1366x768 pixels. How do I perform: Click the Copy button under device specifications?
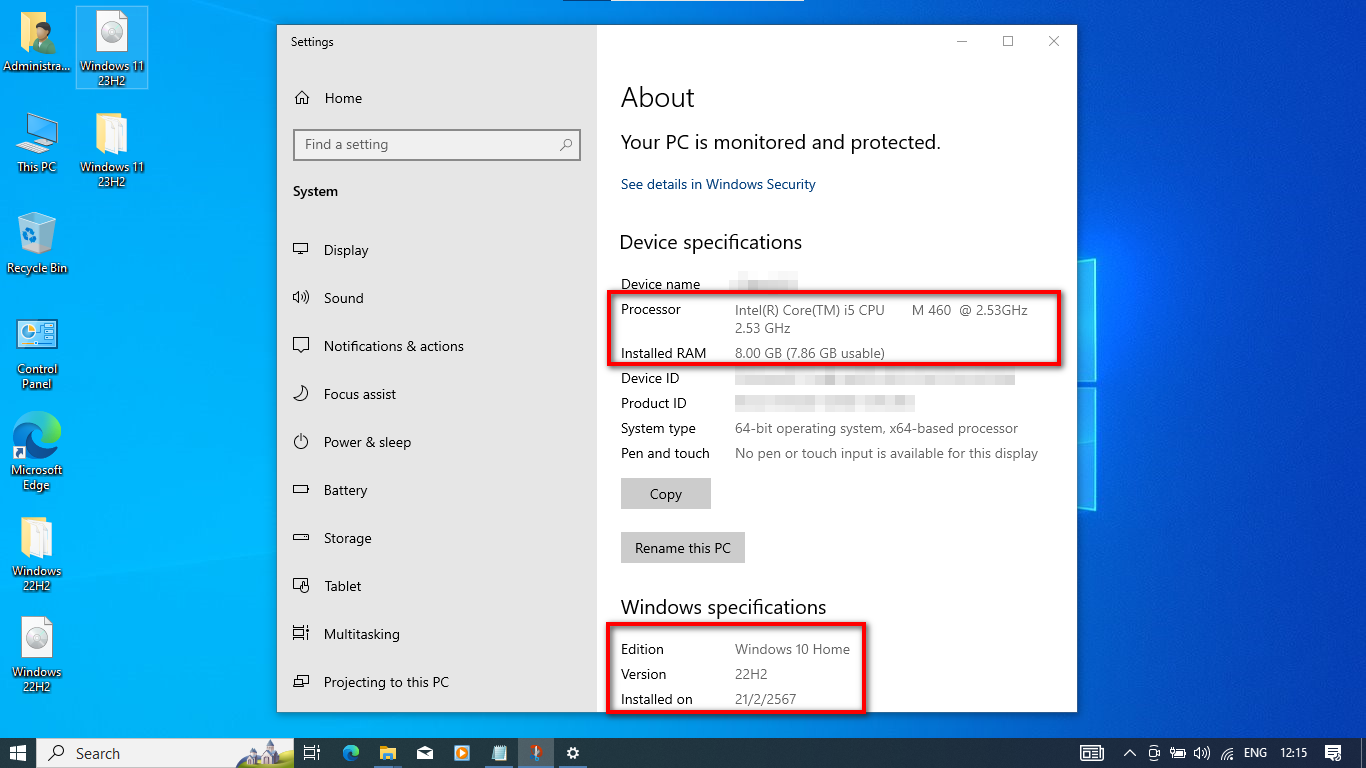(x=666, y=494)
